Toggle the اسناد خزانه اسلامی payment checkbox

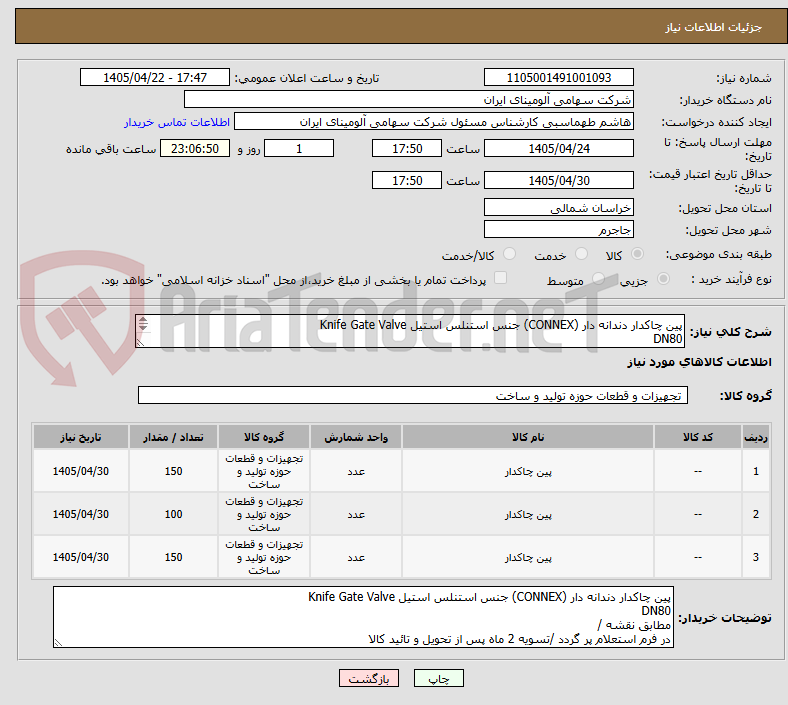tap(500, 278)
